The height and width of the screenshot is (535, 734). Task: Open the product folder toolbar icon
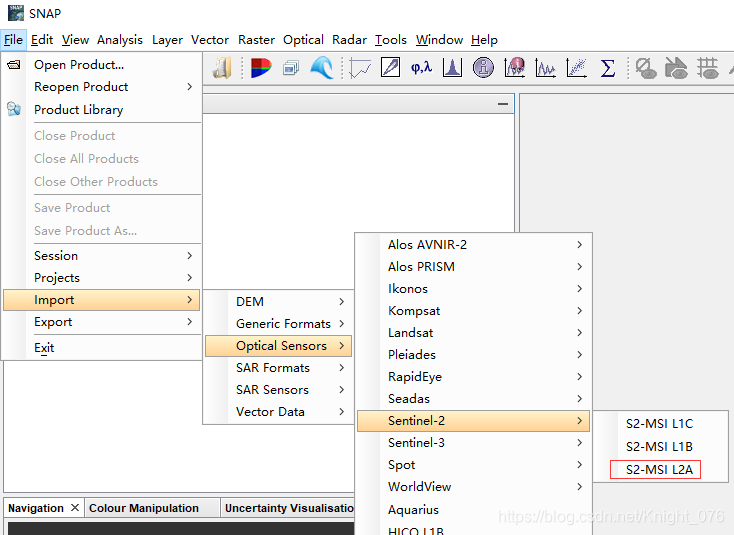pos(222,68)
